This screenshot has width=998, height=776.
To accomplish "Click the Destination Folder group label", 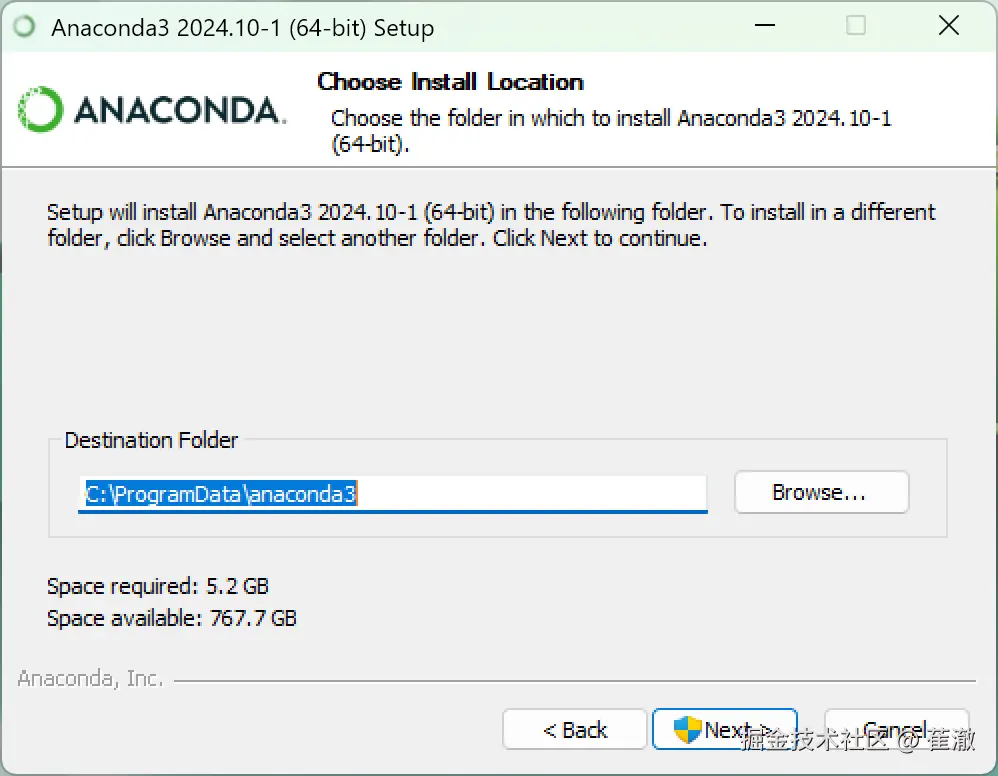I will pyautogui.click(x=151, y=440).
